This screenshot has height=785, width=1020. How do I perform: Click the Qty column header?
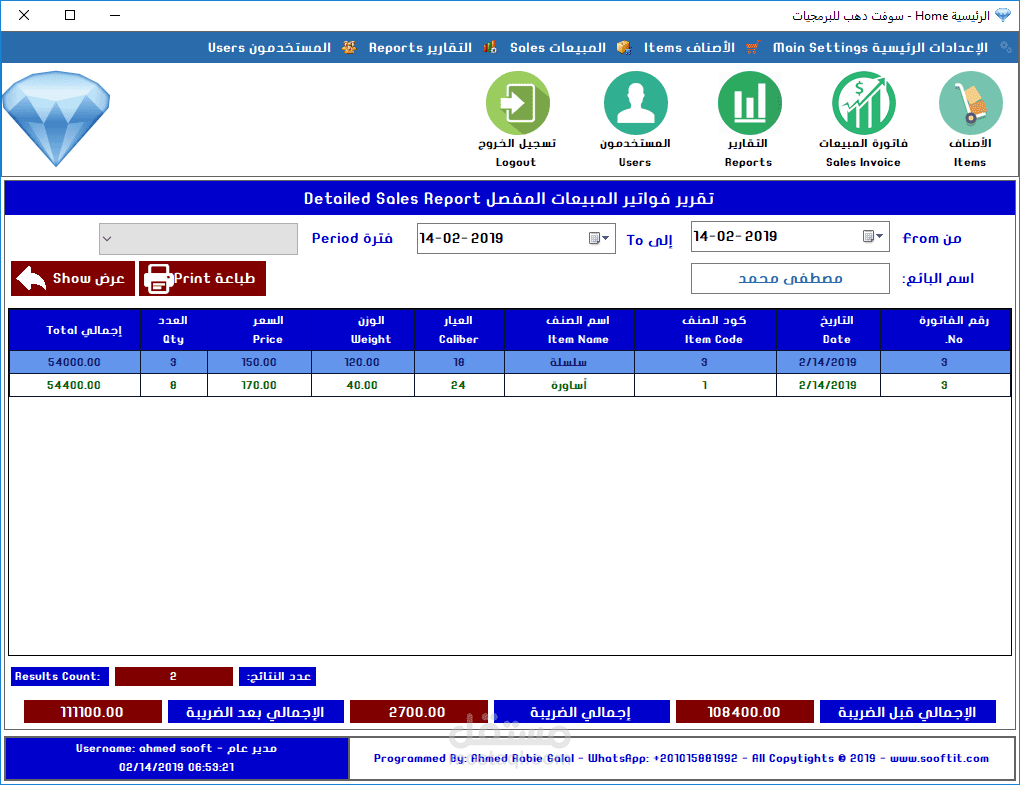pos(174,330)
